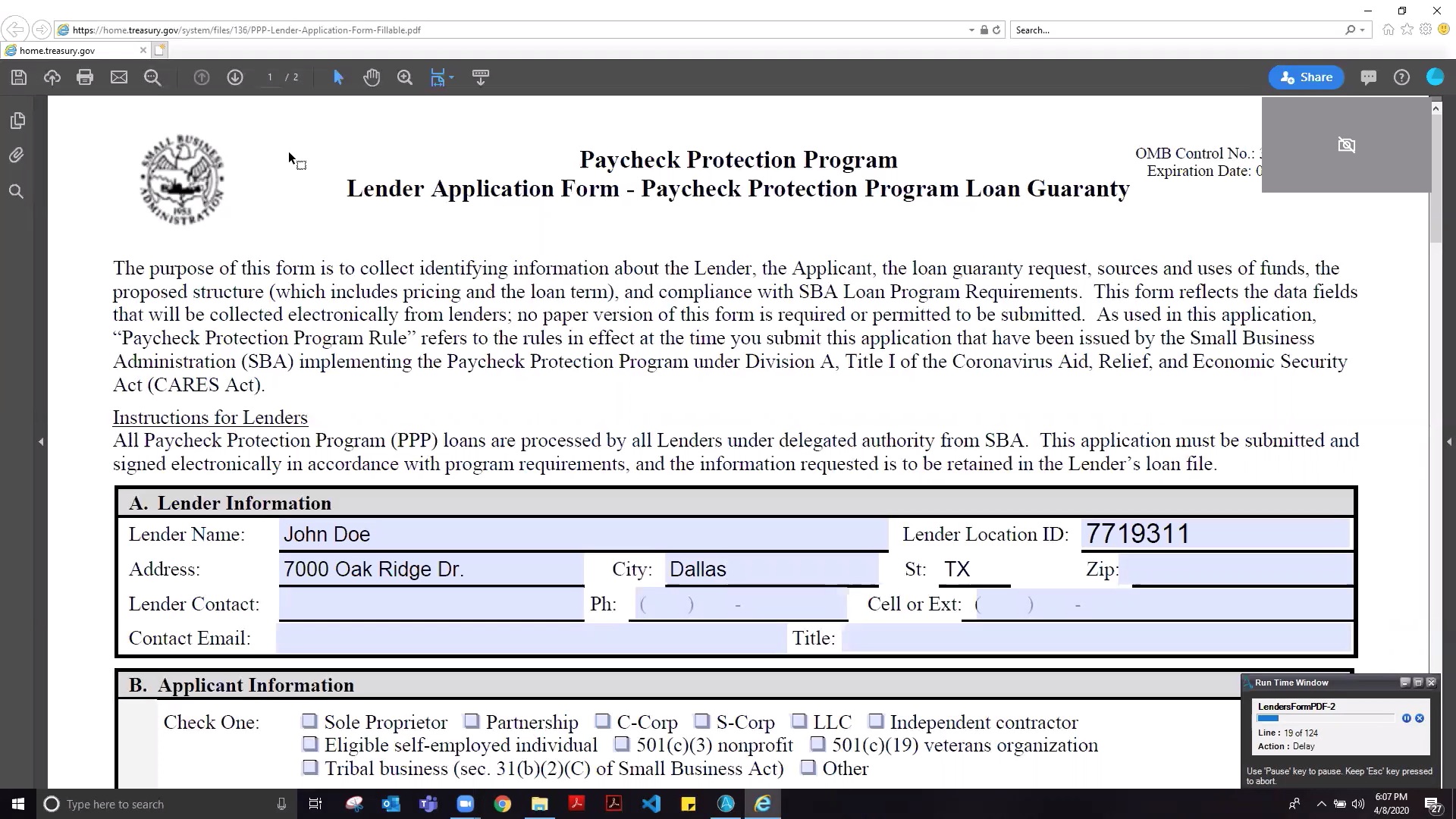
Task: Click the blue Share button
Action: (1306, 77)
